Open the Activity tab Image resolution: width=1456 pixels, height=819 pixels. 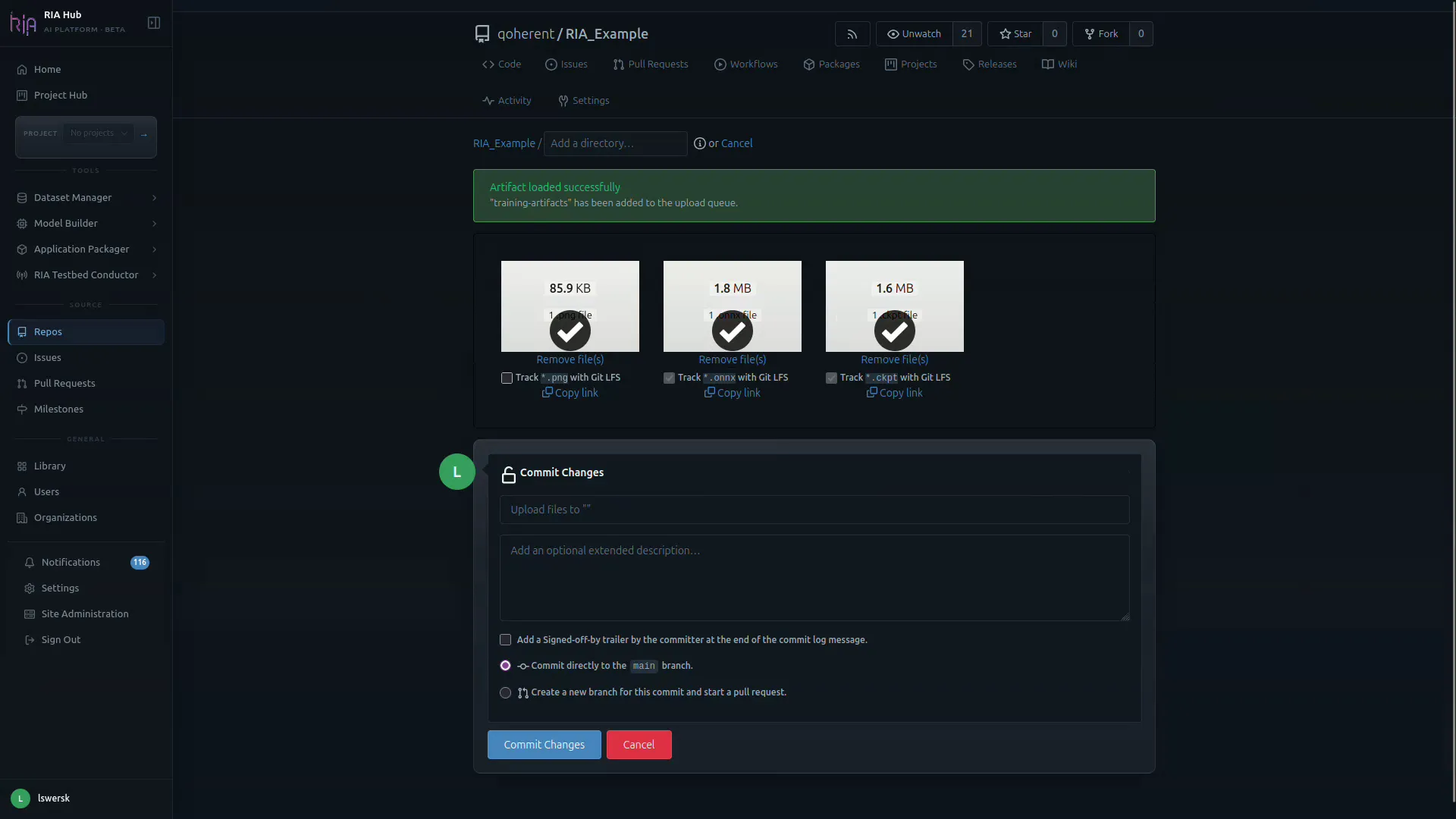pyautogui.click(x=507, y=101)
